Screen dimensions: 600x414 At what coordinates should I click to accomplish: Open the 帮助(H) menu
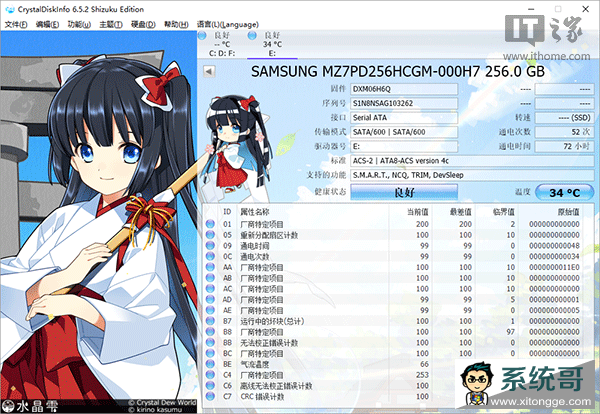point(176,24)
